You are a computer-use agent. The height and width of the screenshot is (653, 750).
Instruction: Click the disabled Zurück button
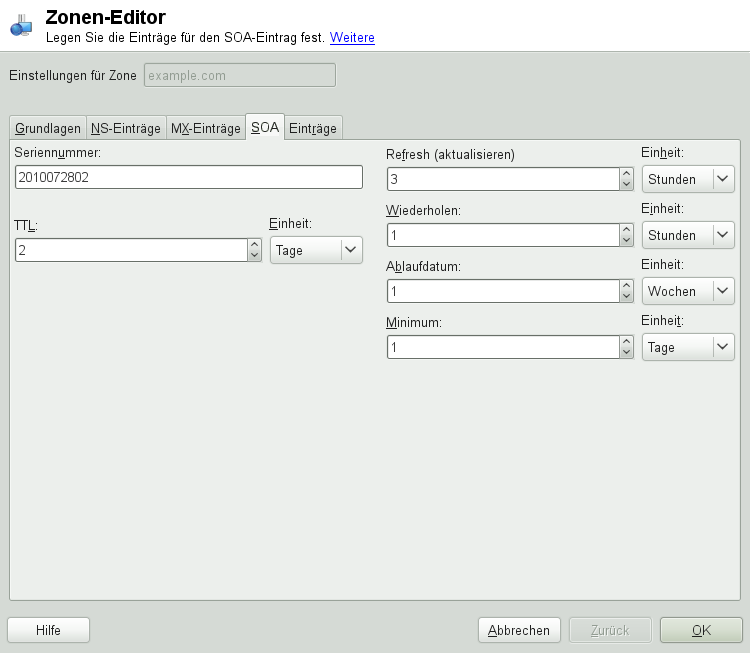point(610,630)
